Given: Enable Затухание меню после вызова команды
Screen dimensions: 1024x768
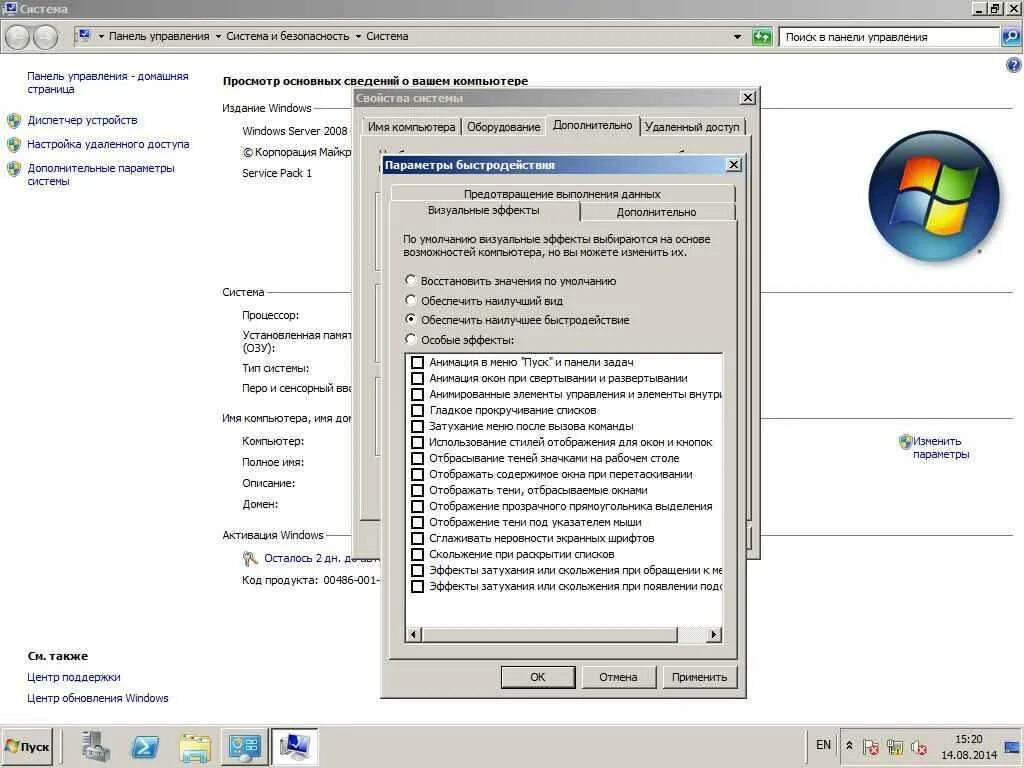Looking at the screenshot, I should click(417, 426).
